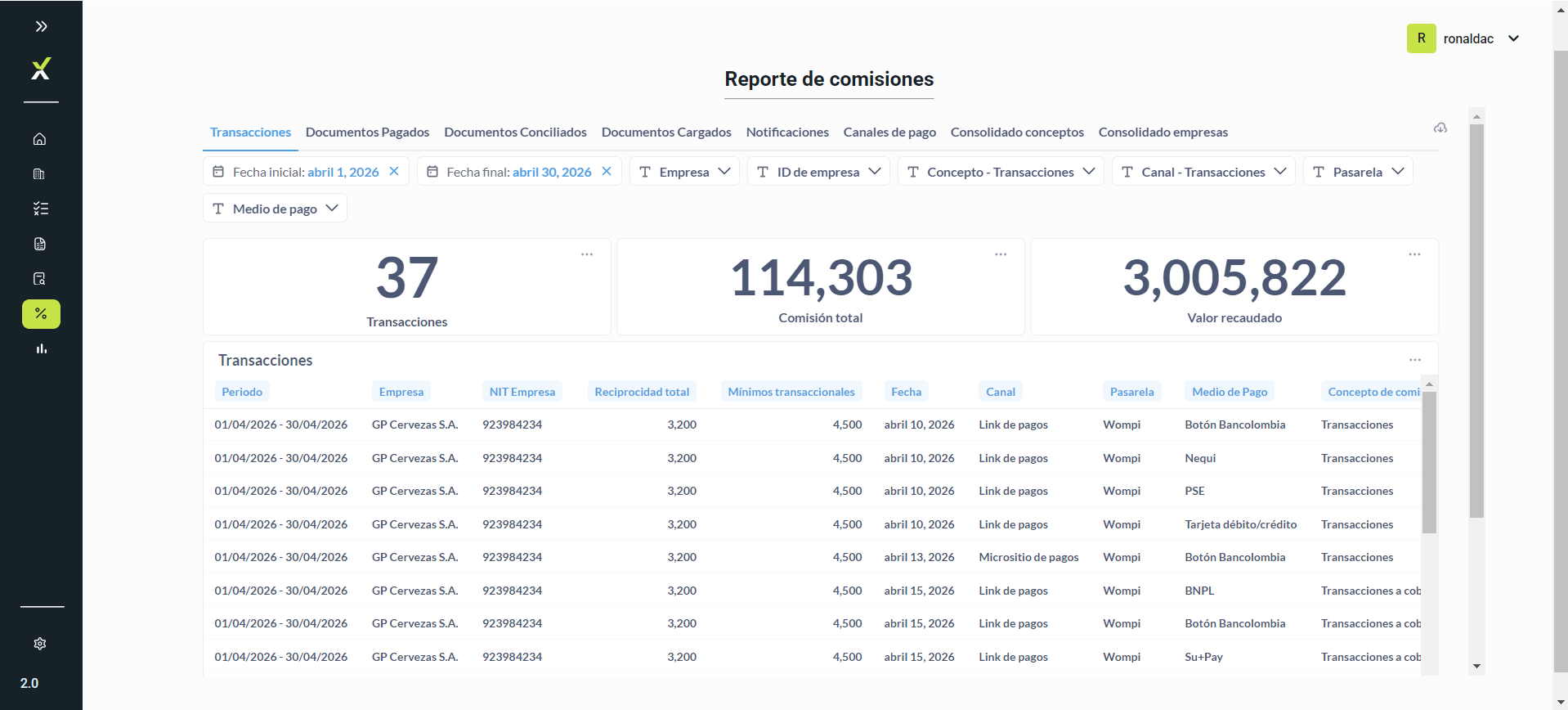Open options menu on Comisión total card
The image size is (1568, 710).
tap(1001, 254)
